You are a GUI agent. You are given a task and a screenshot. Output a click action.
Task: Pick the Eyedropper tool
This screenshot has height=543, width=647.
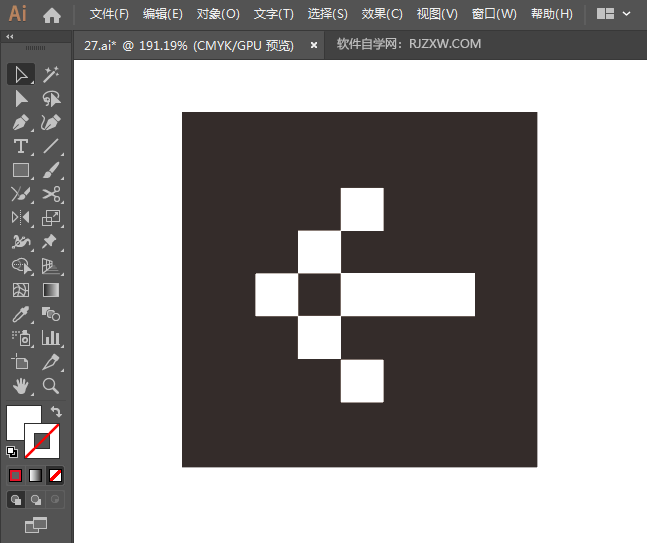pos(21,314)
